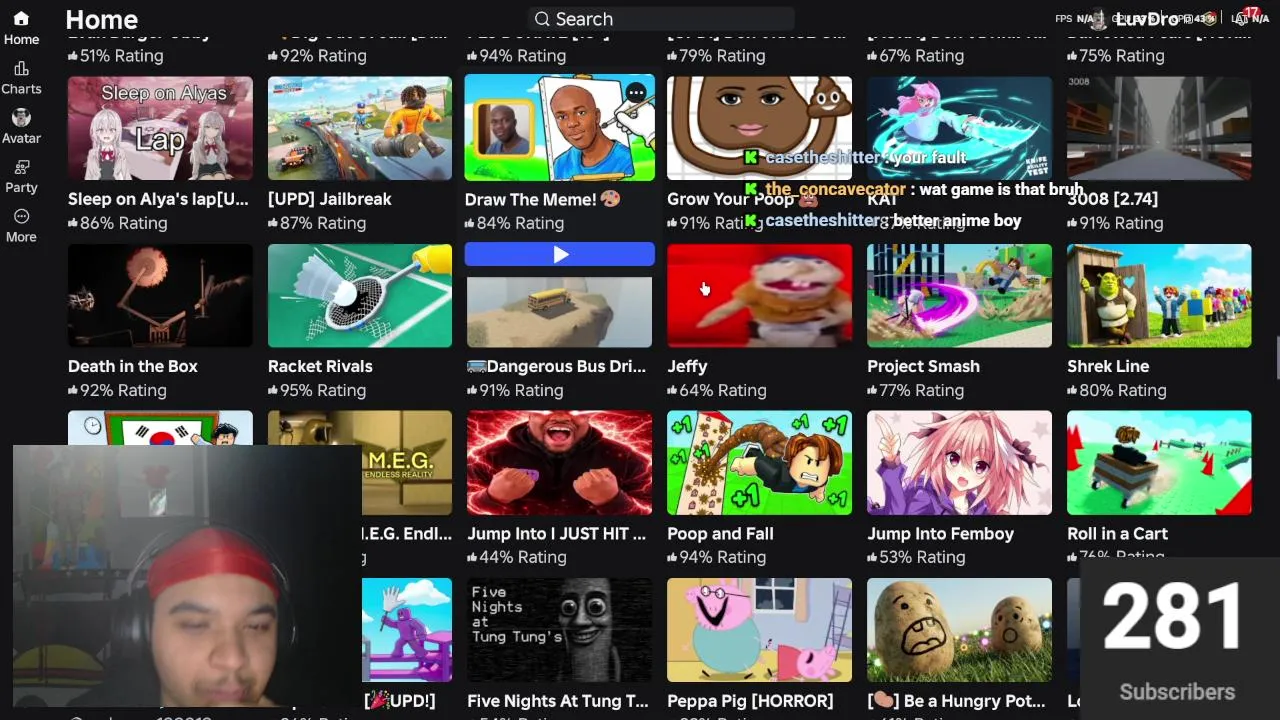Open the More sidebar menu

pos(21,226)
